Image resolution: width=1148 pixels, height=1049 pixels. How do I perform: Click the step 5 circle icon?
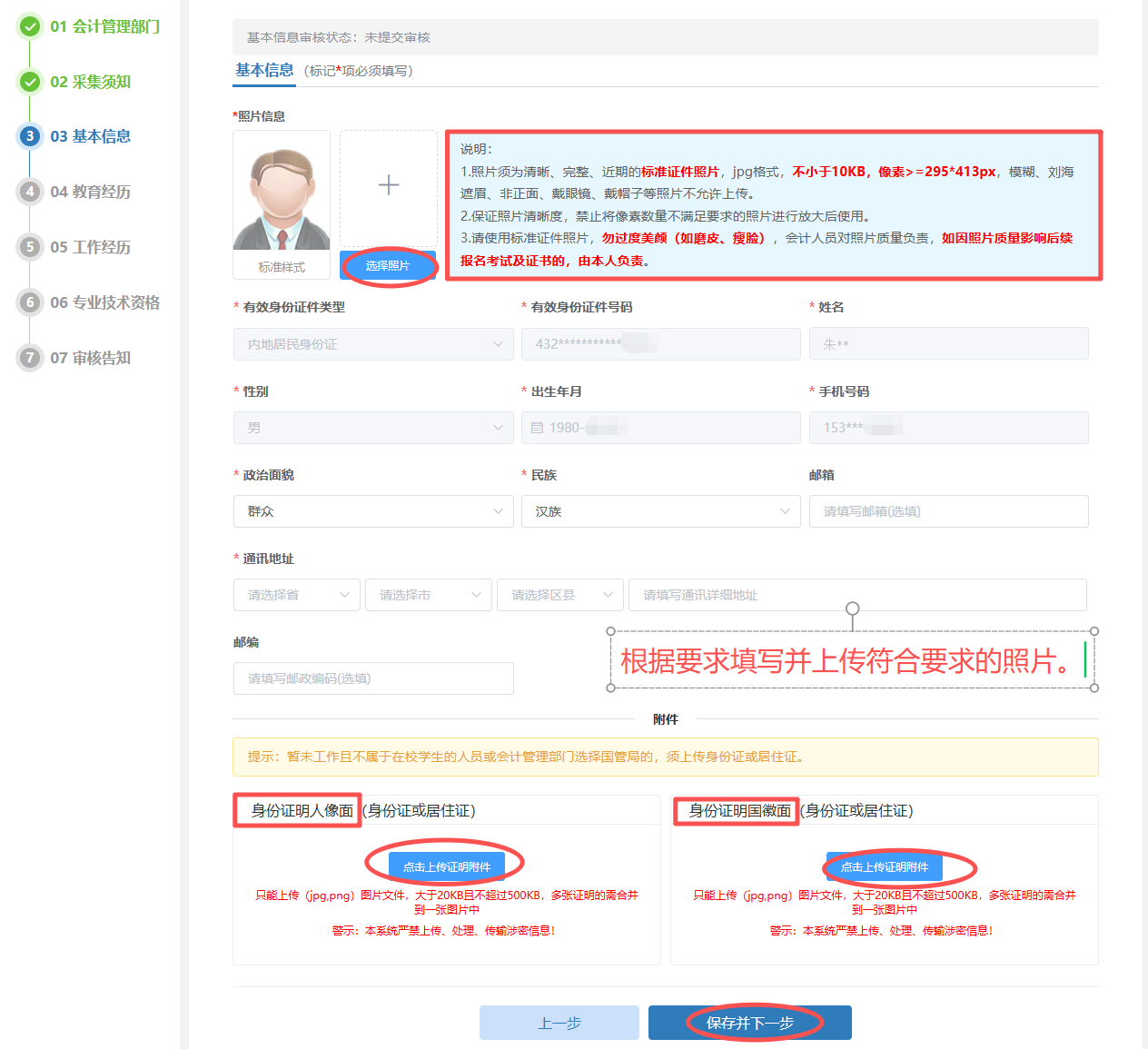[30, 247]
